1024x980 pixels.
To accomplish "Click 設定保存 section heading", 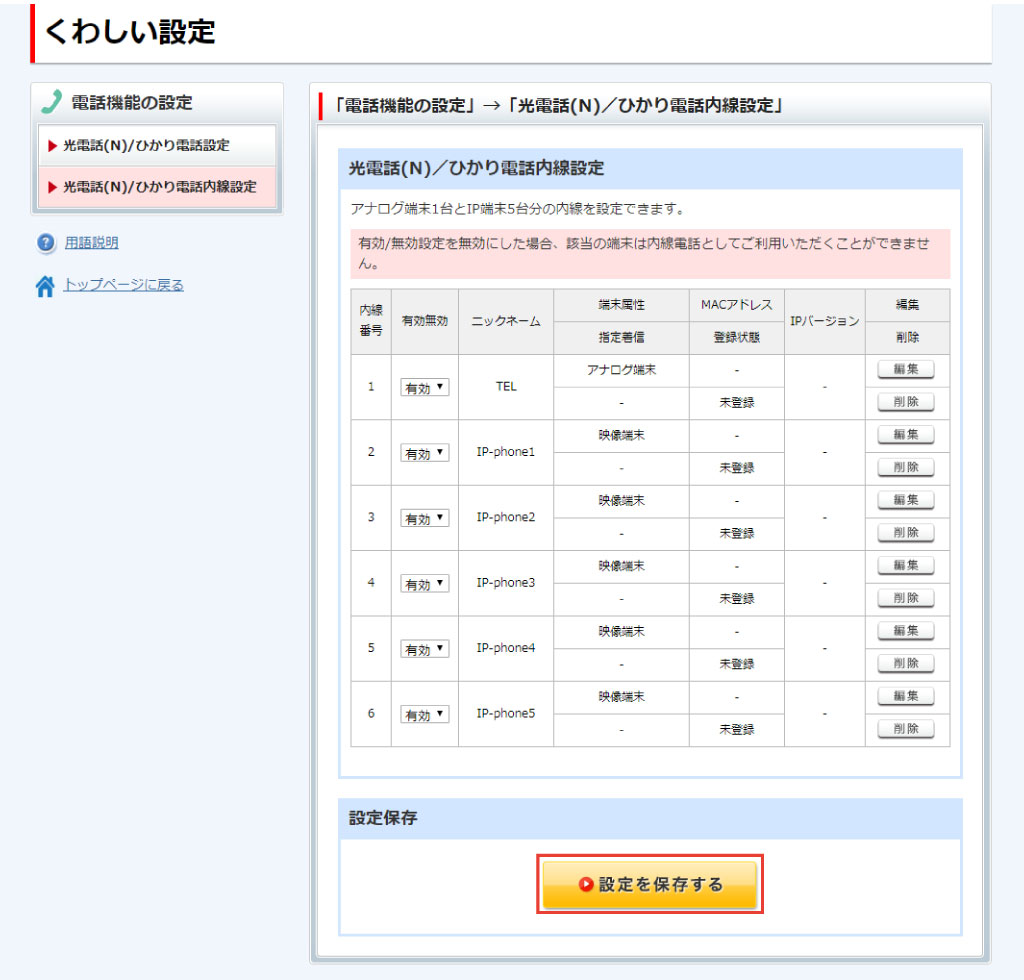I will [383, 817].
